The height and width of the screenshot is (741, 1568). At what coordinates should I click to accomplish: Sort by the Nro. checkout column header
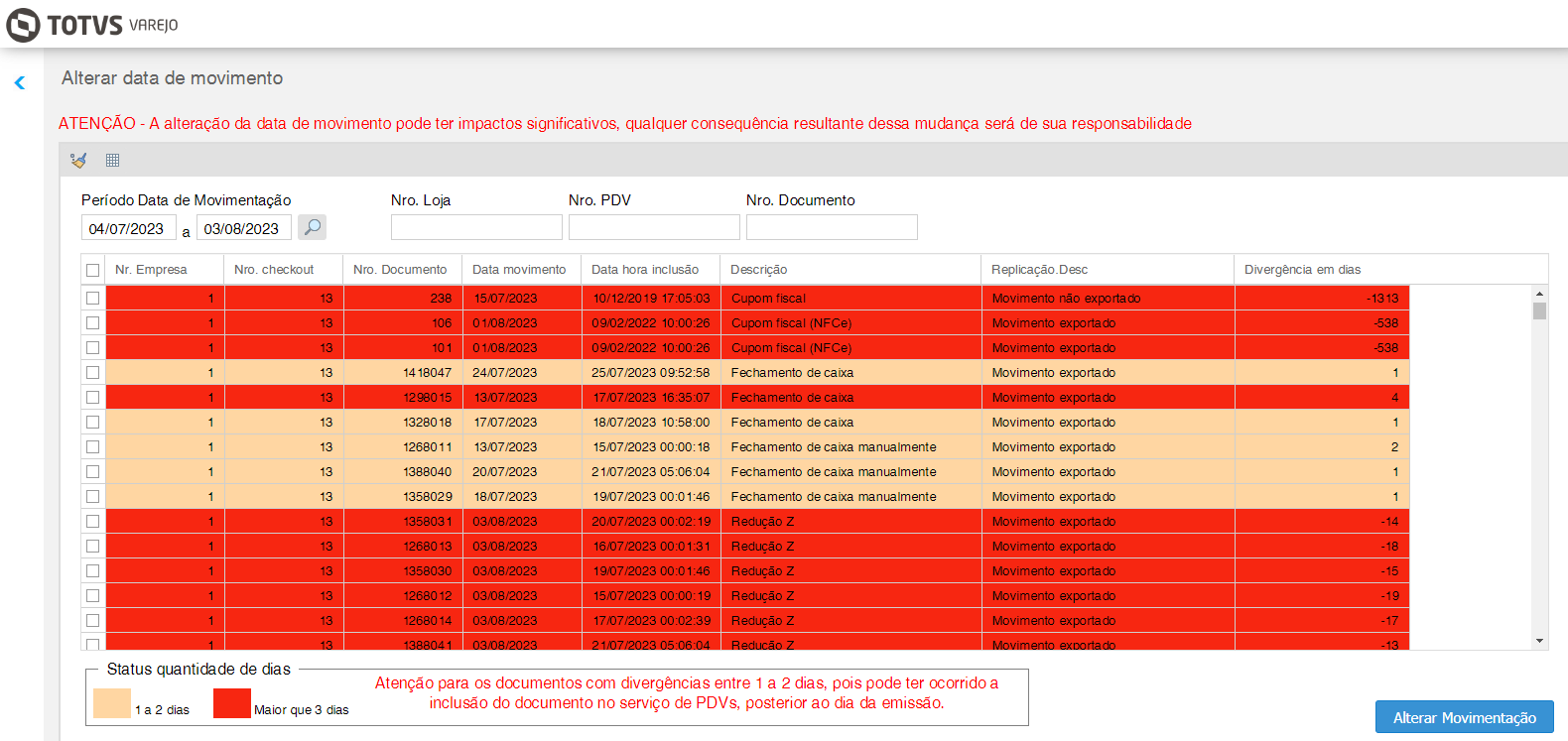(x=284, y=270)
